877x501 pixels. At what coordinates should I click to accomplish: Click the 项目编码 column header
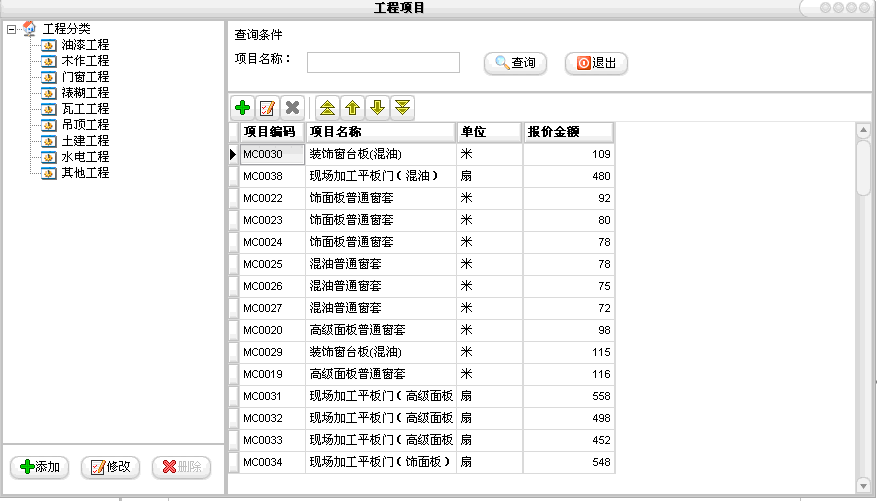coord(271,132)
